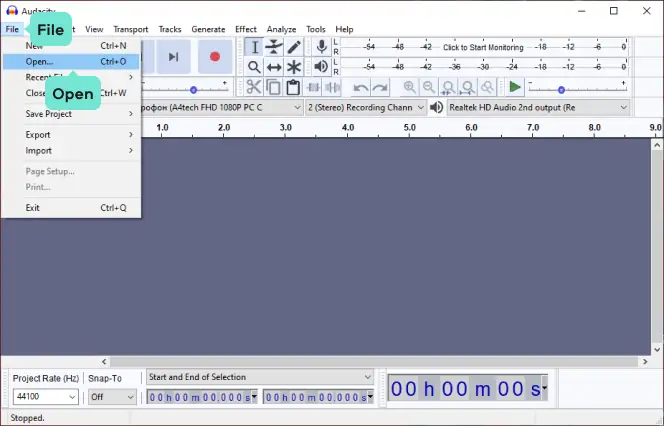Open the Tools menu
The width and height of the screenshot is (664, 426).
(x=316, y=29)
